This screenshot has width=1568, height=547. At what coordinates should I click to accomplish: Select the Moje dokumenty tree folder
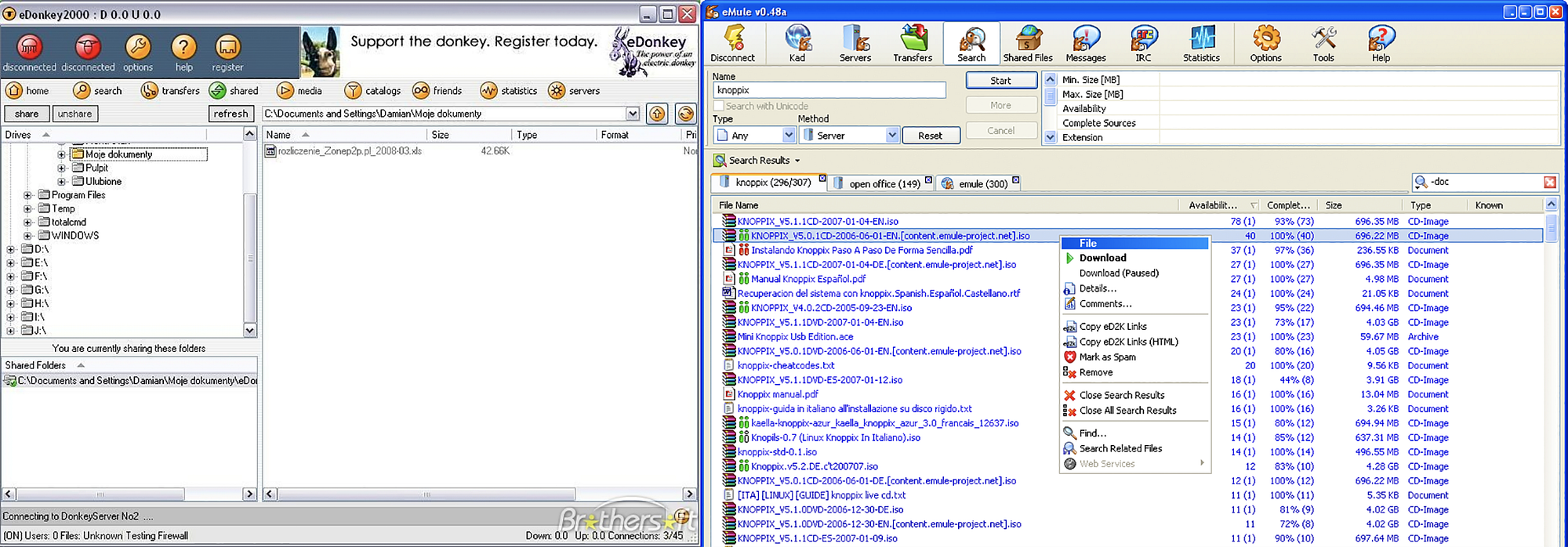click(119, 154)
